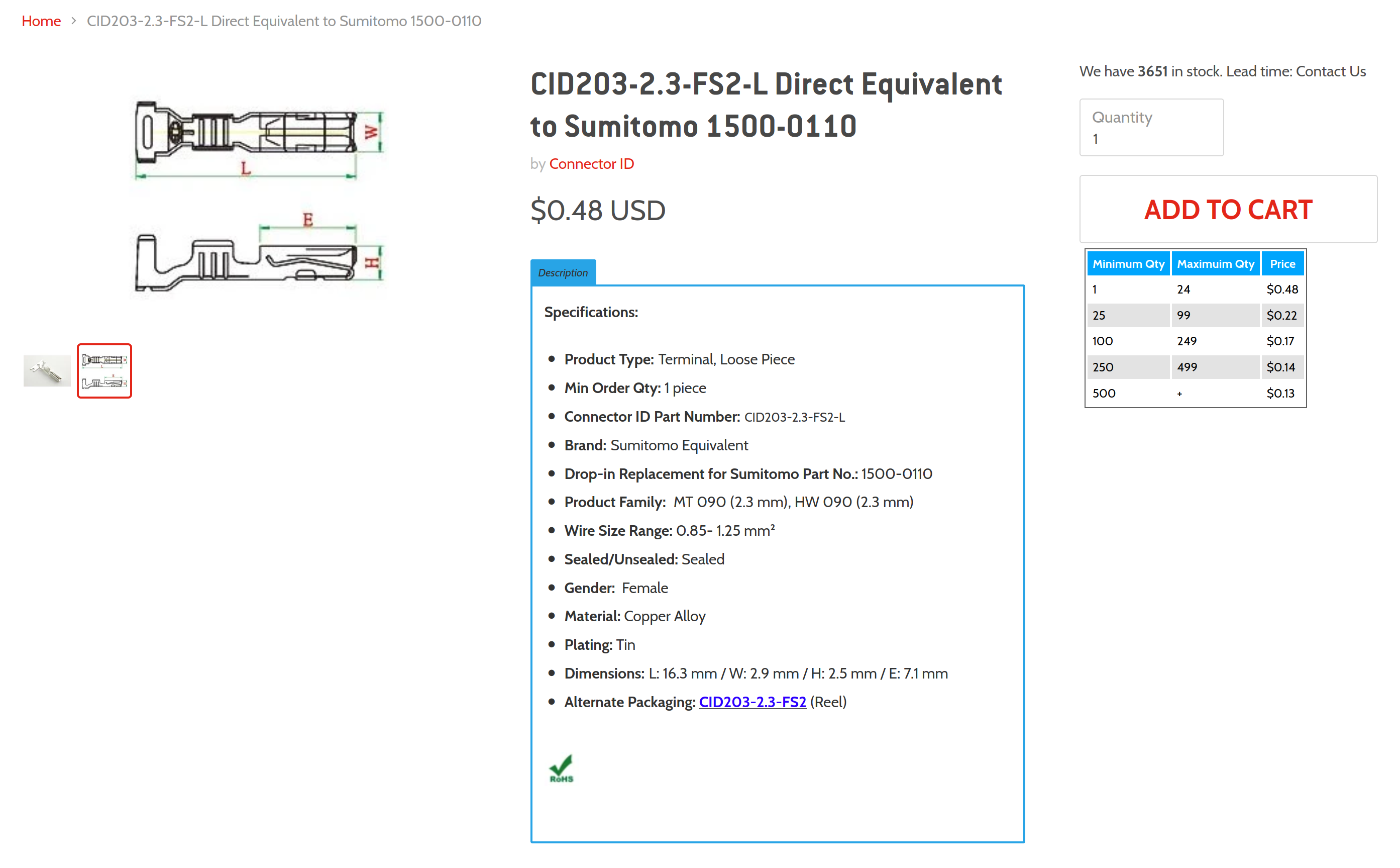Go to the Home breadcrumb link

click(x=41, y=21)
